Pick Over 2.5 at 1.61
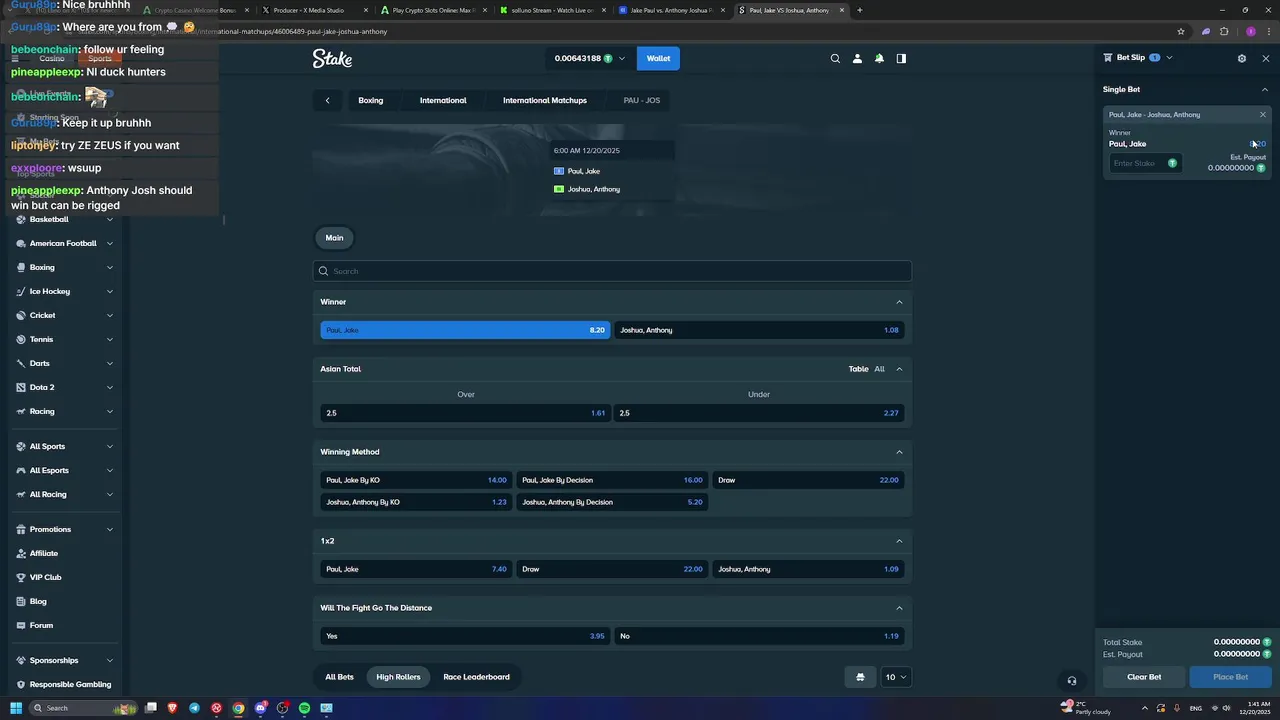This screenshot has width=1280, height=720. pos(465,413)
